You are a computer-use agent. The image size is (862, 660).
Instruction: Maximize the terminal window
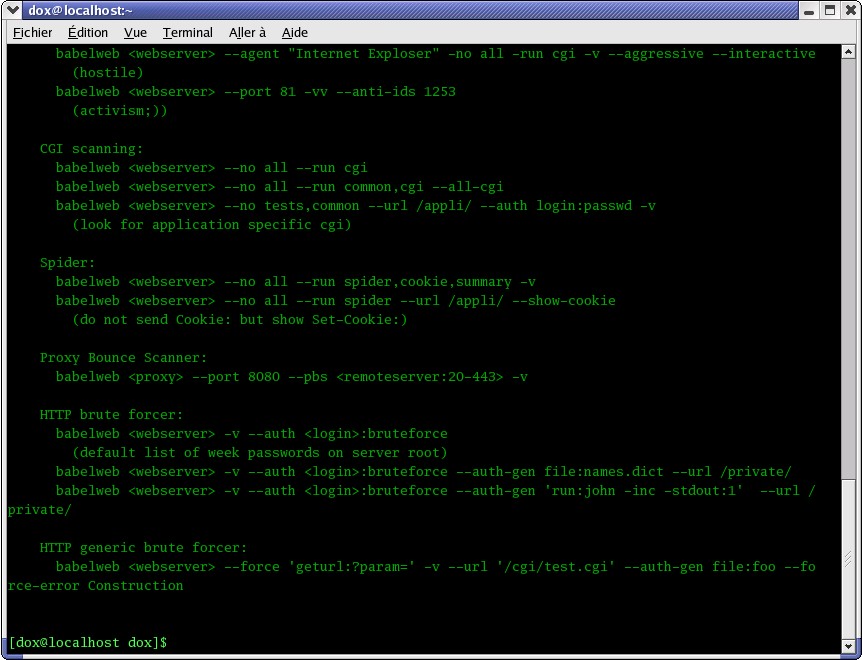click(829, 10)
